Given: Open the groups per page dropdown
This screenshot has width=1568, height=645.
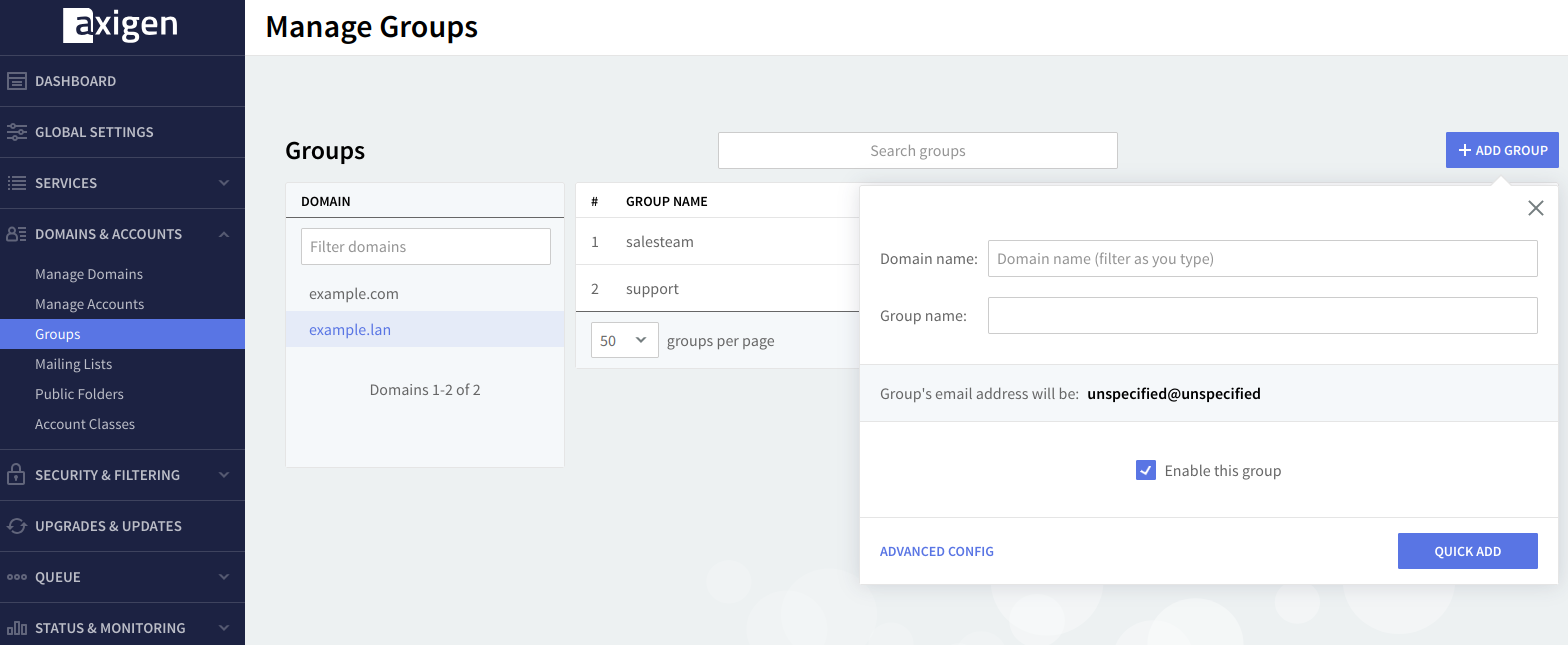Looking at the screenshot, I should coord(624,341).
